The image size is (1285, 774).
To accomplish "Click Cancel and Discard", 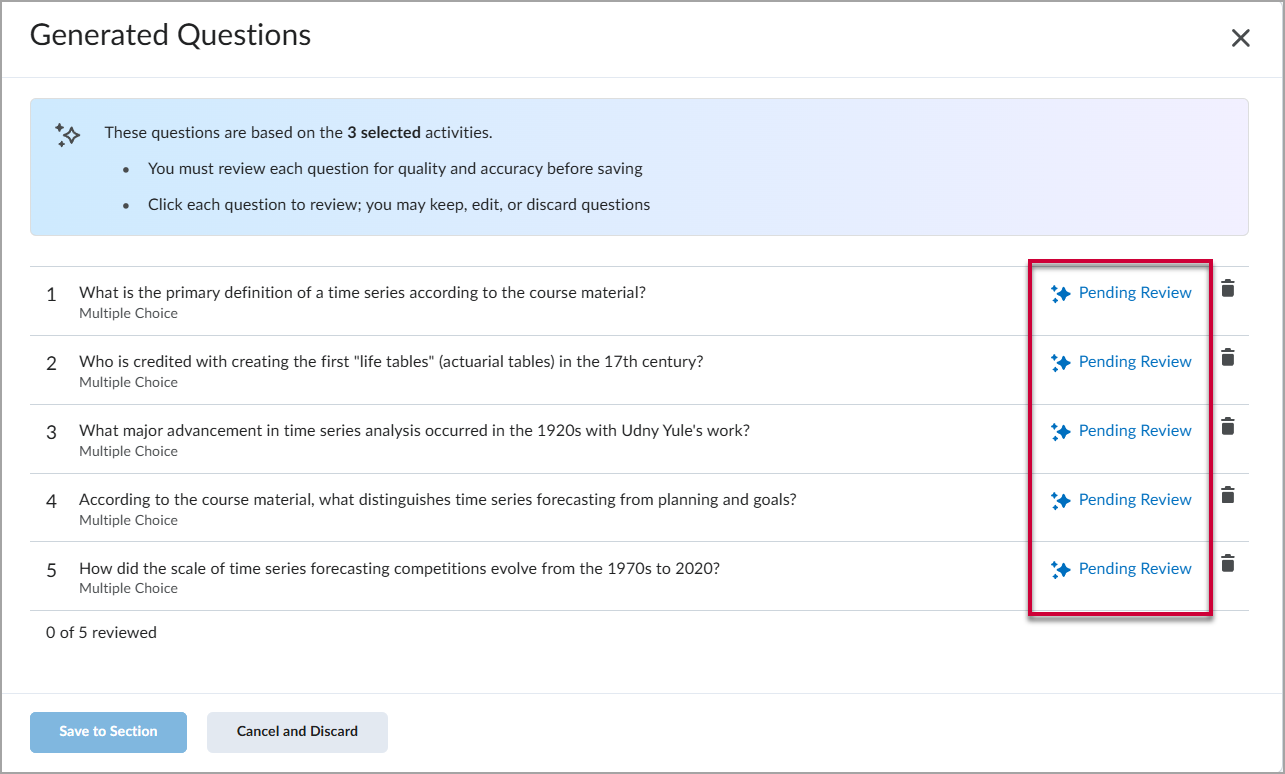I will pyautogui.click(x=297, y=732).
